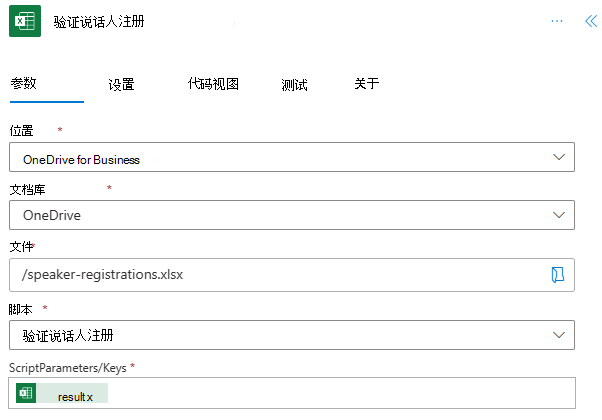Click the 文件 field label

[21, 246]
